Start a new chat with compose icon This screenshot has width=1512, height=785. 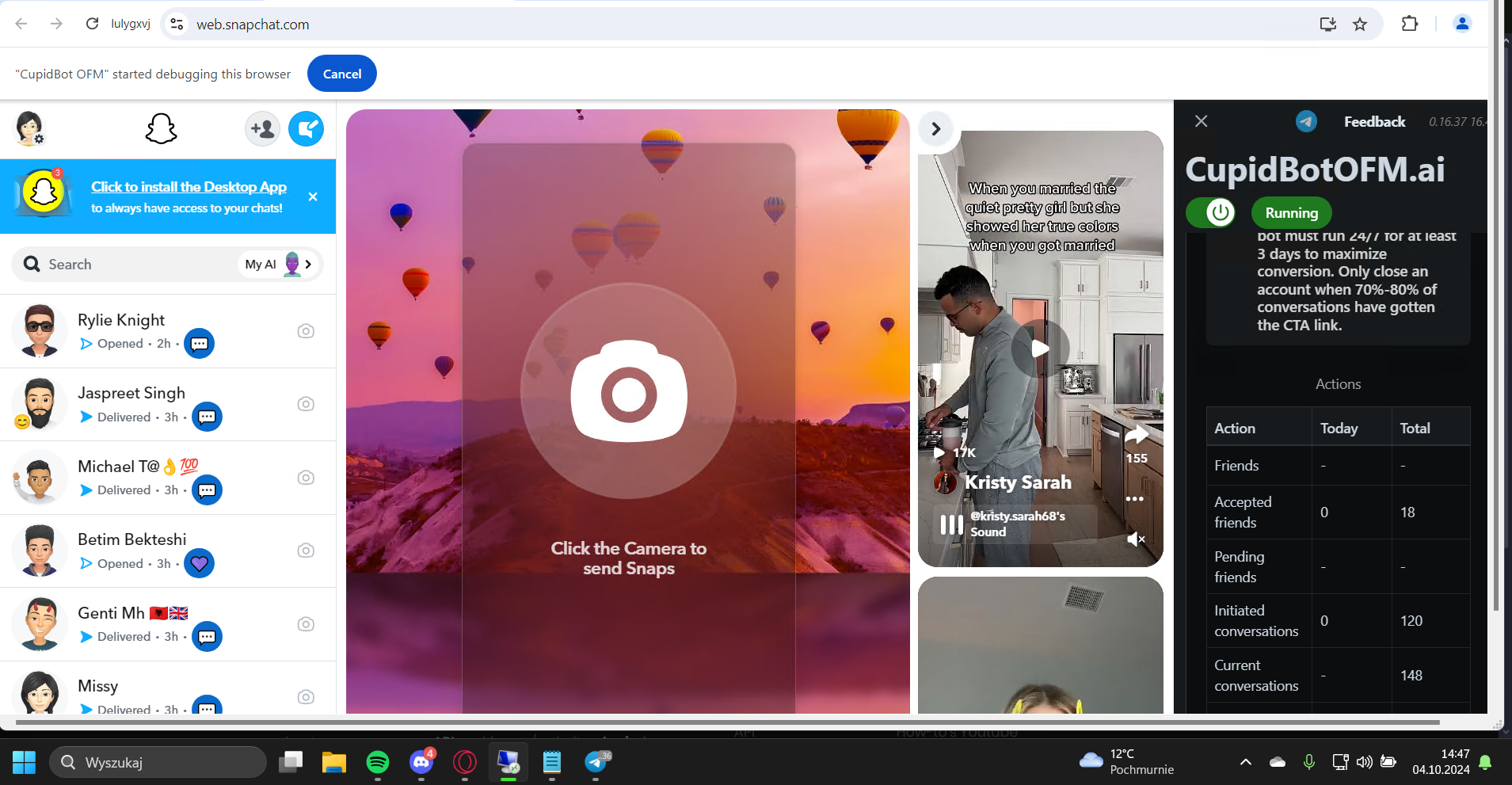[306, 128]
